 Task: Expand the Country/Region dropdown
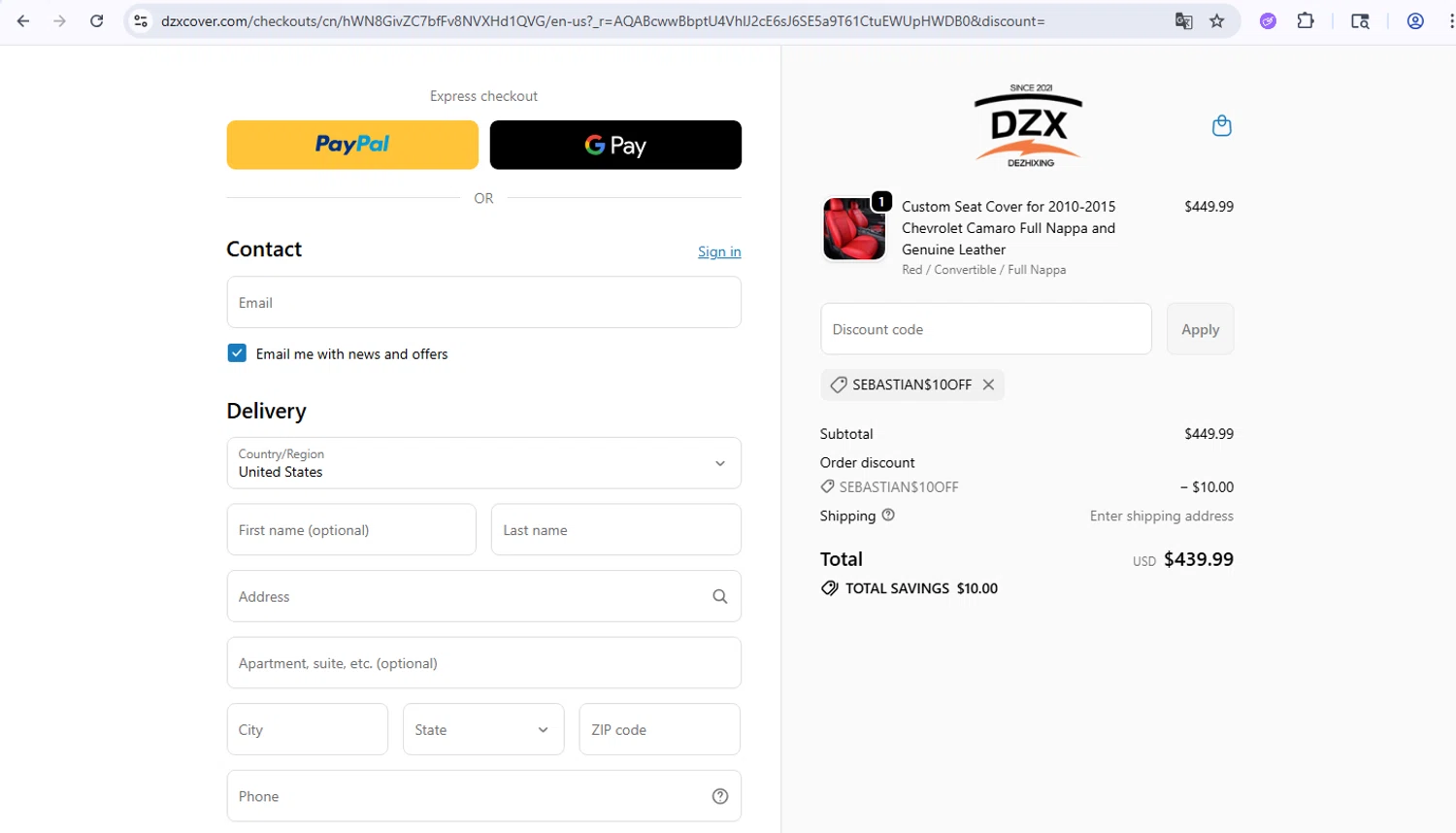[x=484, y=463]
